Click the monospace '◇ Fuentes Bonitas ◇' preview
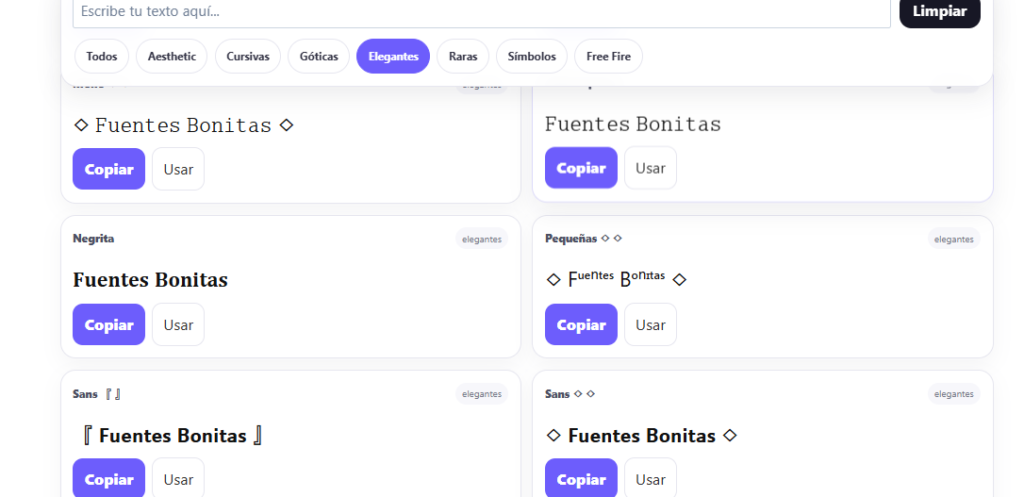 tap(183, 125)
